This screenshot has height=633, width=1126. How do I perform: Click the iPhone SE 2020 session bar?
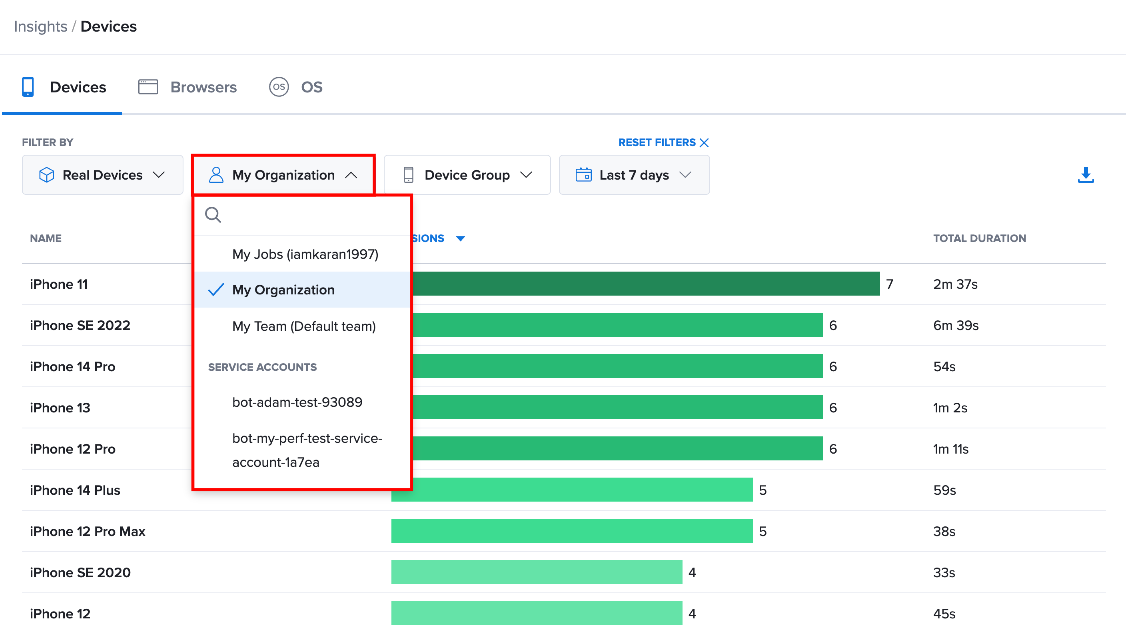point(536,572)
